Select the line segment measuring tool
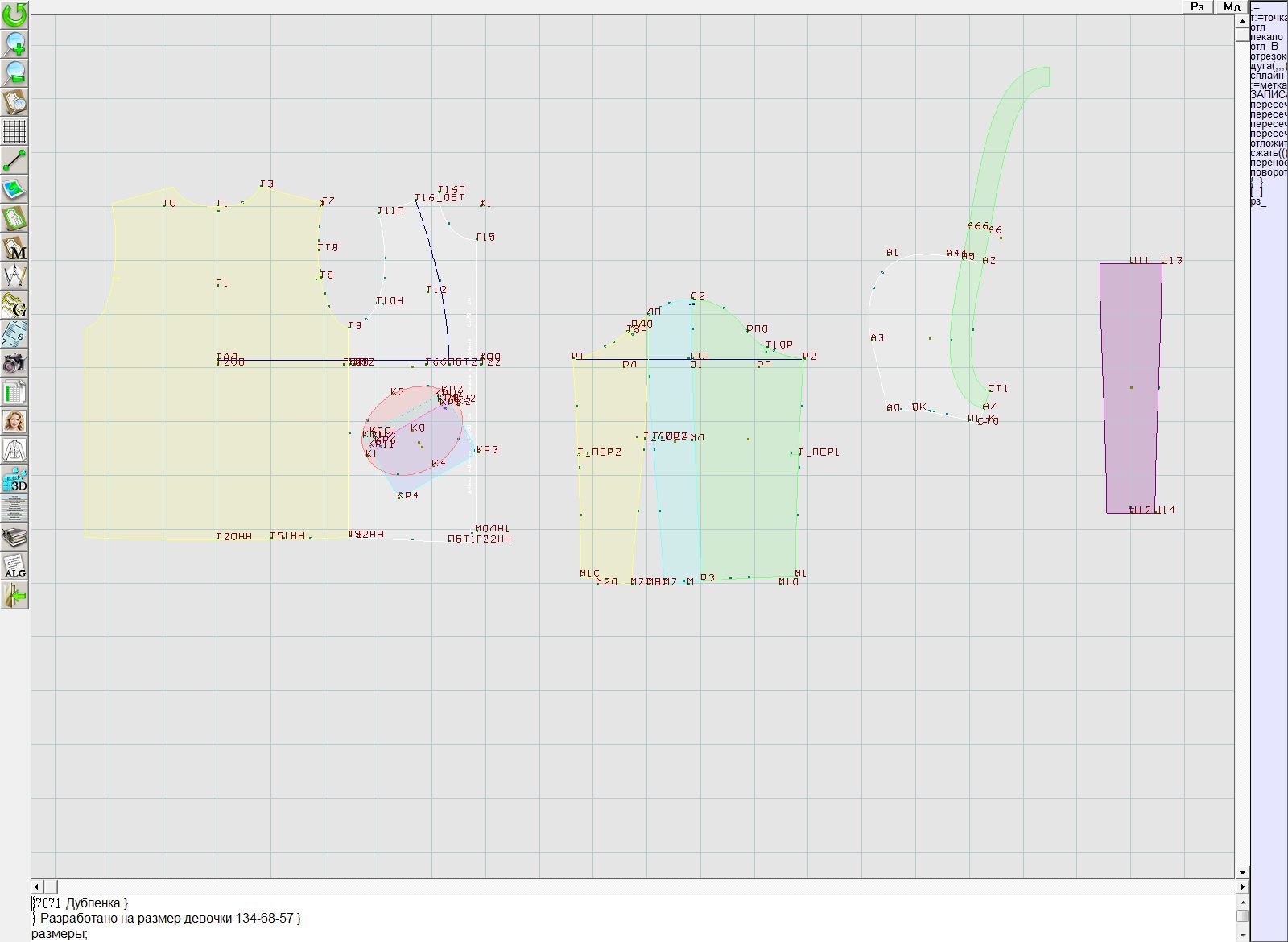This screenshot has width=1288, height=942. point(14,160)
